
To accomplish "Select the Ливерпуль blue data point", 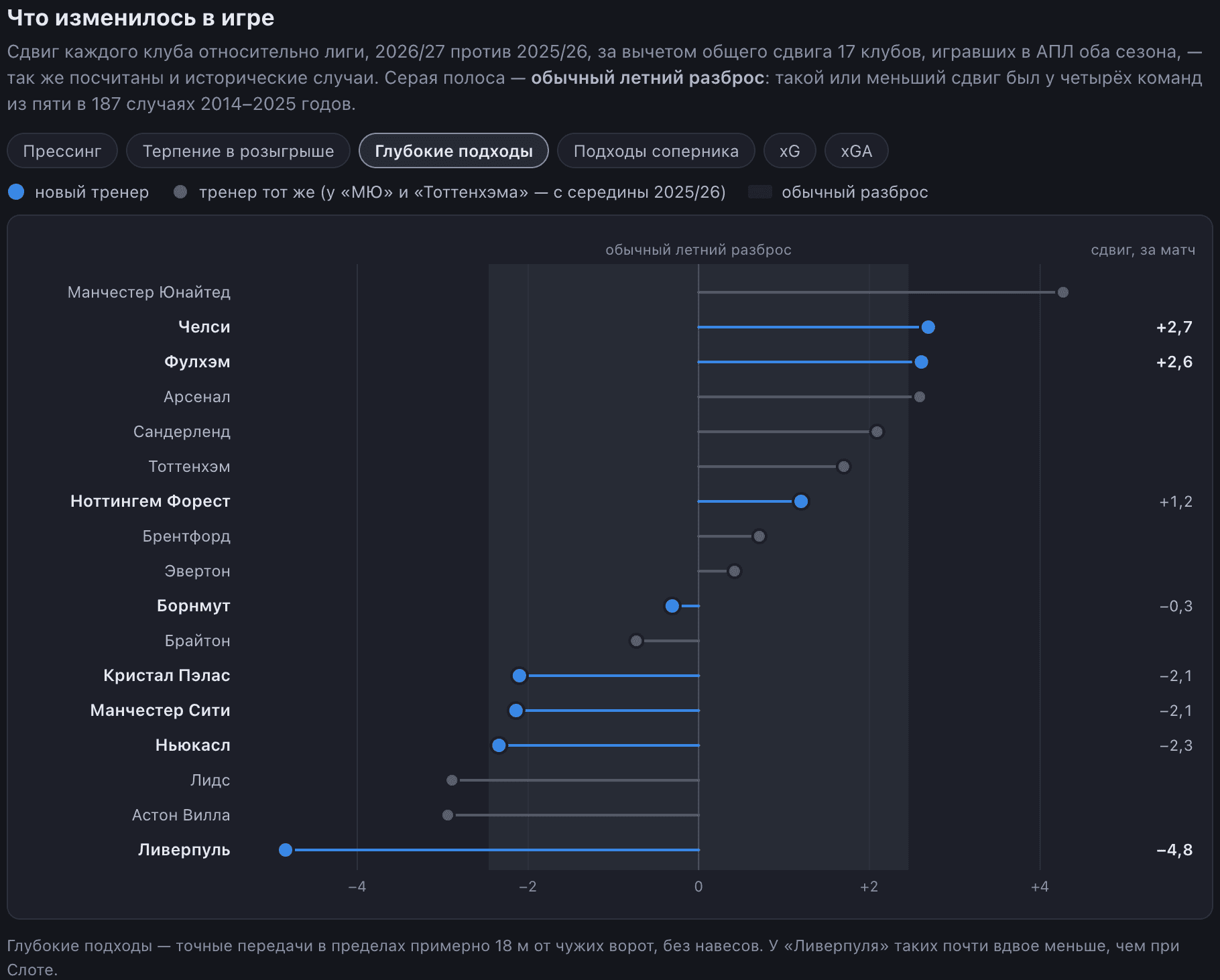I will pos(286,850).
